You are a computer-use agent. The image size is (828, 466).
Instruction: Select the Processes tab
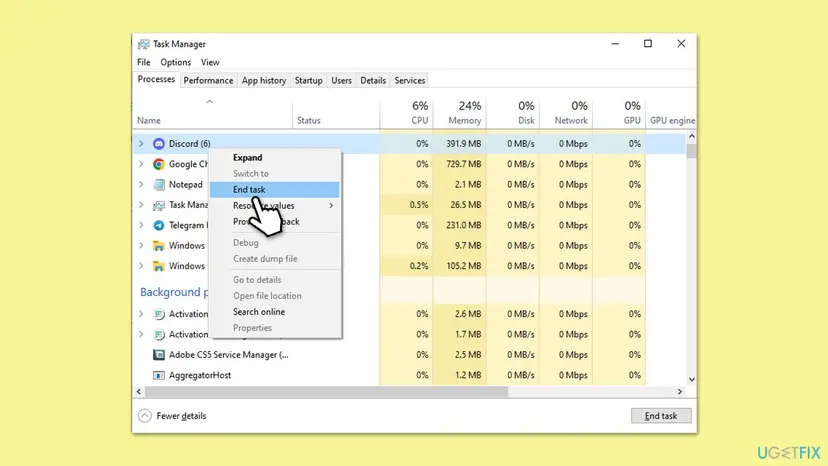click(156, 79)
